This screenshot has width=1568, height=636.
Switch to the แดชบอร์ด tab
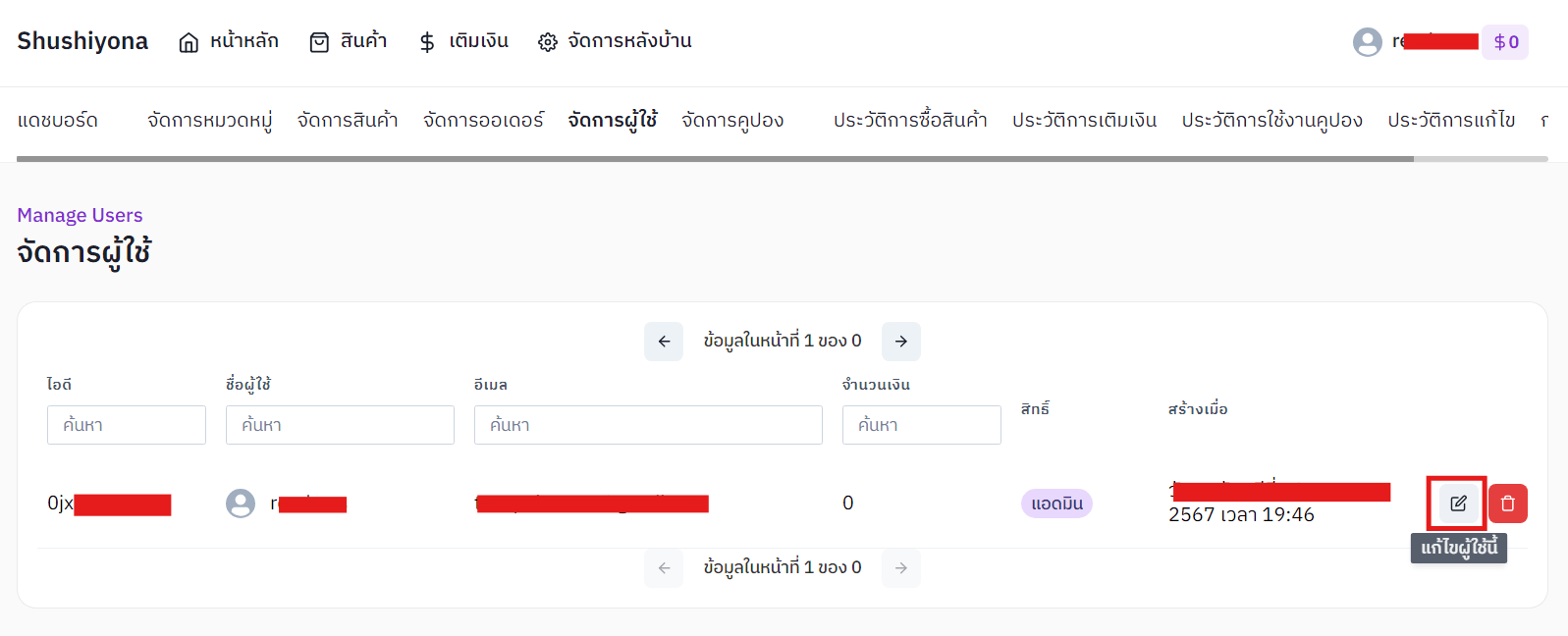pyautogui.click(x=58, y=120)
